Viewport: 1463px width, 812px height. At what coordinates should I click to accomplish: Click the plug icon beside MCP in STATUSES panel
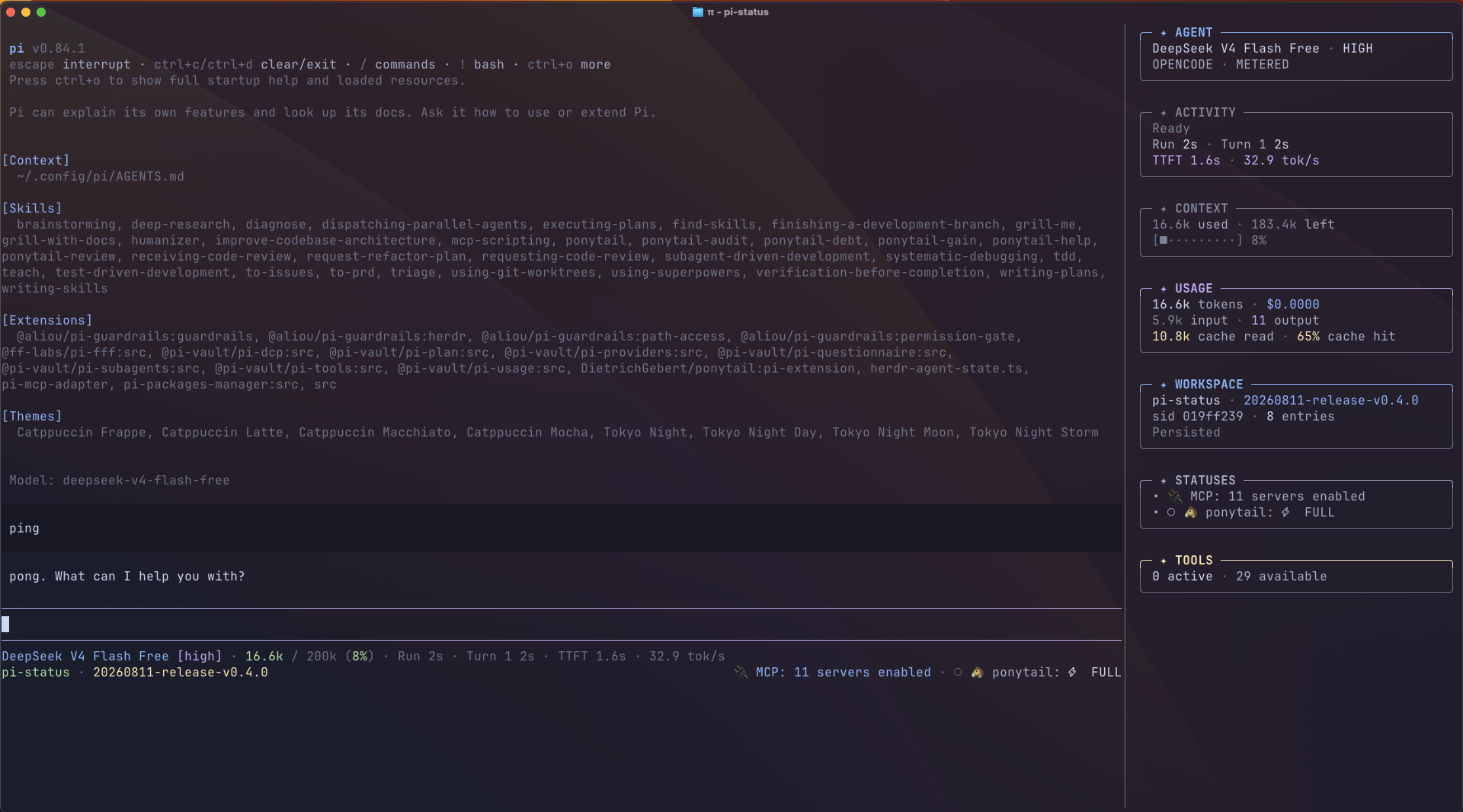pos(1175,497)
